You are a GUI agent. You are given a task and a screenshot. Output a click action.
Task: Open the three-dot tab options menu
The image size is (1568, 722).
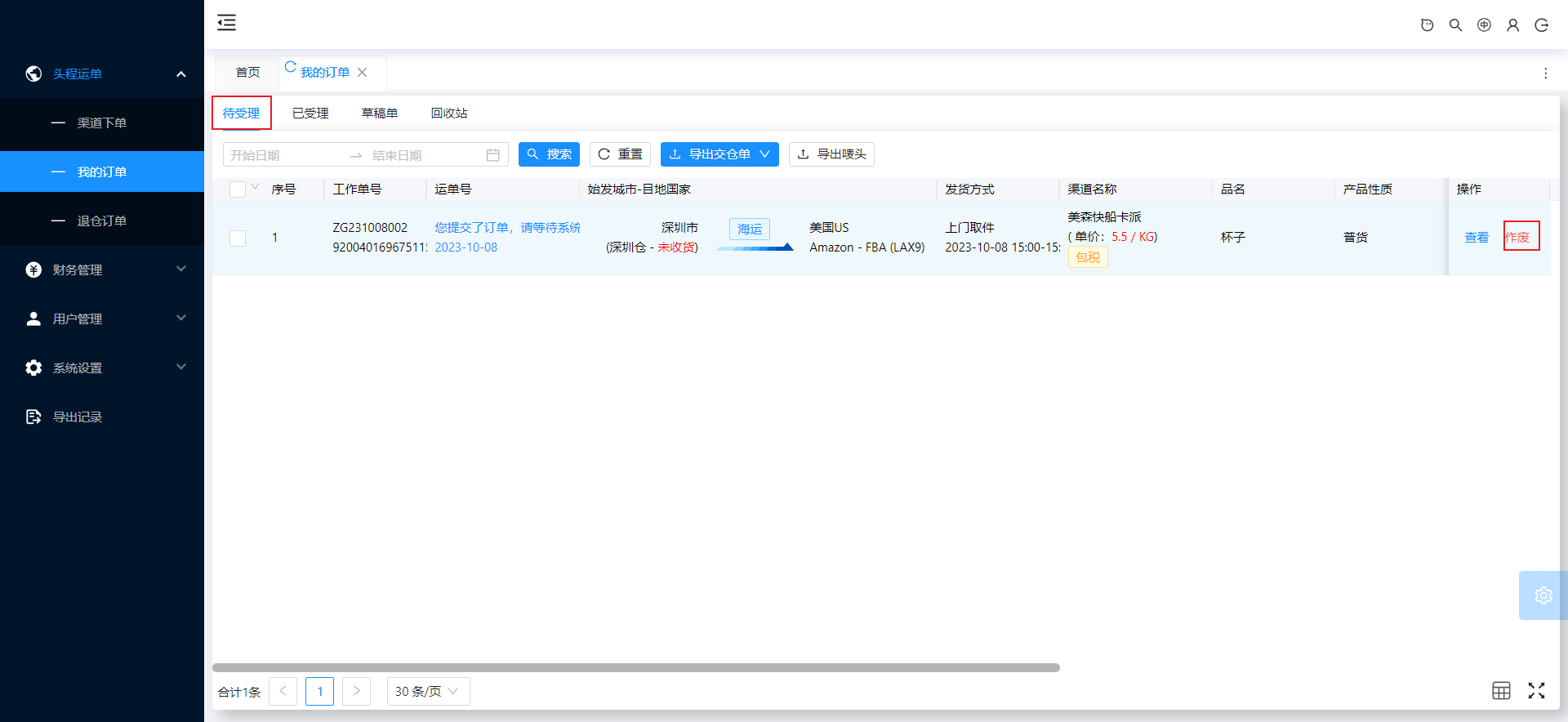[x=1545, y=74]
